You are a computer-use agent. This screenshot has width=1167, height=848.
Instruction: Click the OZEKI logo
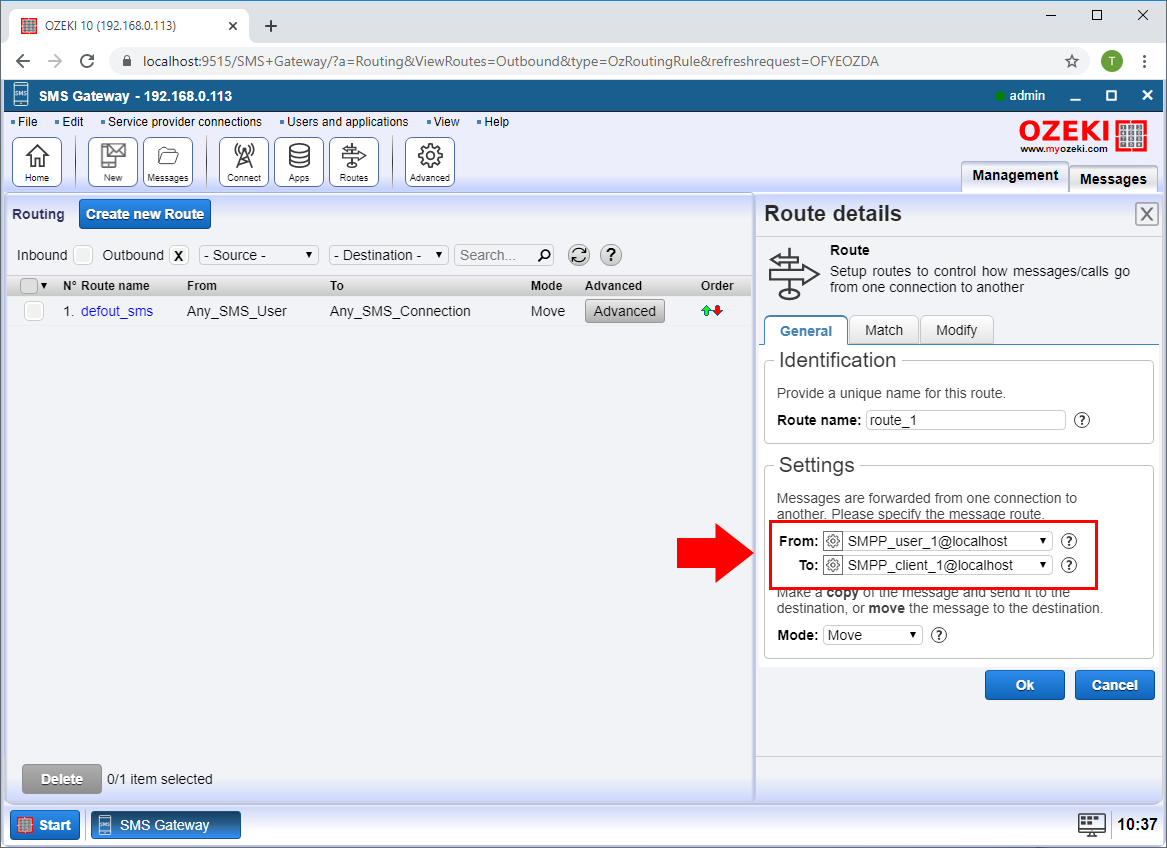click(1084, 136)
